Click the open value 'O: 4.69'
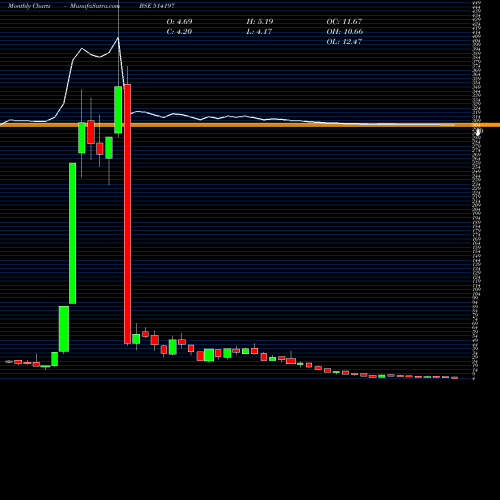Image resolution: width=500 pixels, height=500 pixels. coord(179,21)
